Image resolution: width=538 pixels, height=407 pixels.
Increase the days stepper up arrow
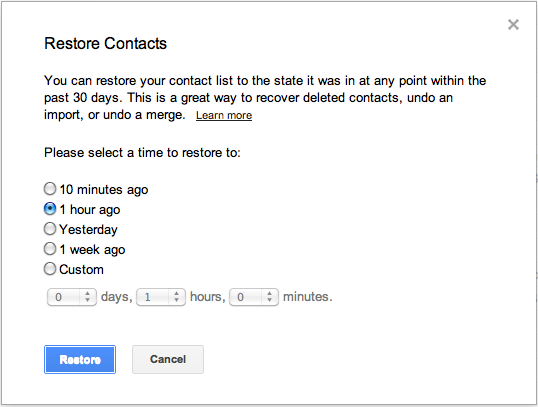(x=87, y=293)
